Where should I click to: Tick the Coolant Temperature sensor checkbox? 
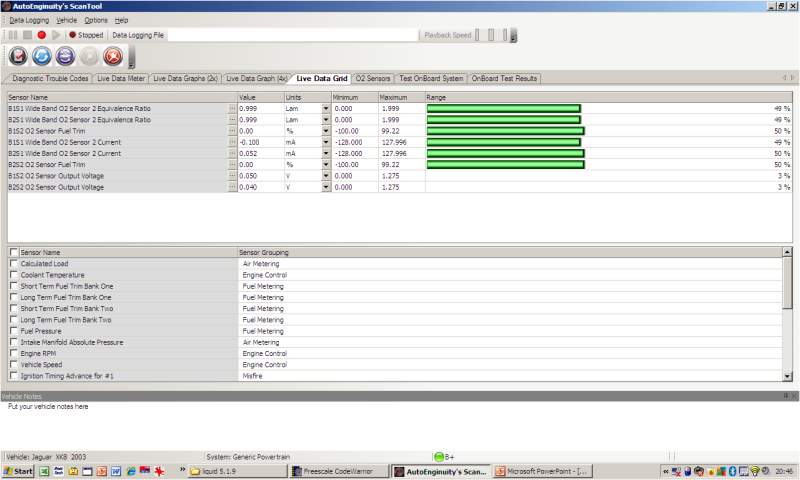14,274
